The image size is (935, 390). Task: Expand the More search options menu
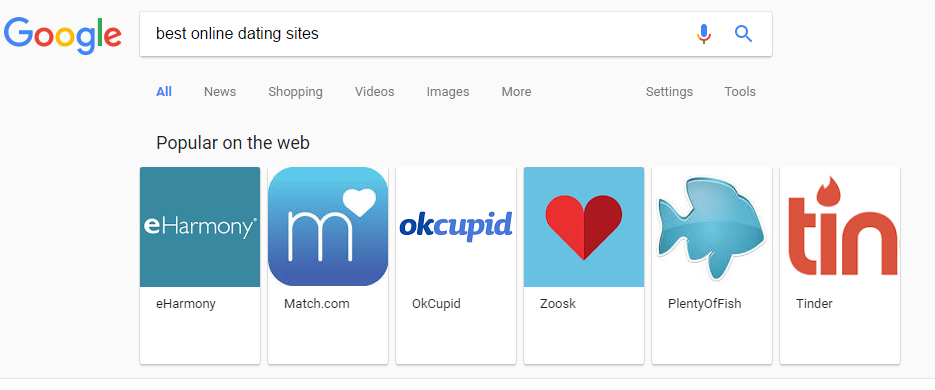click(516, 92)
